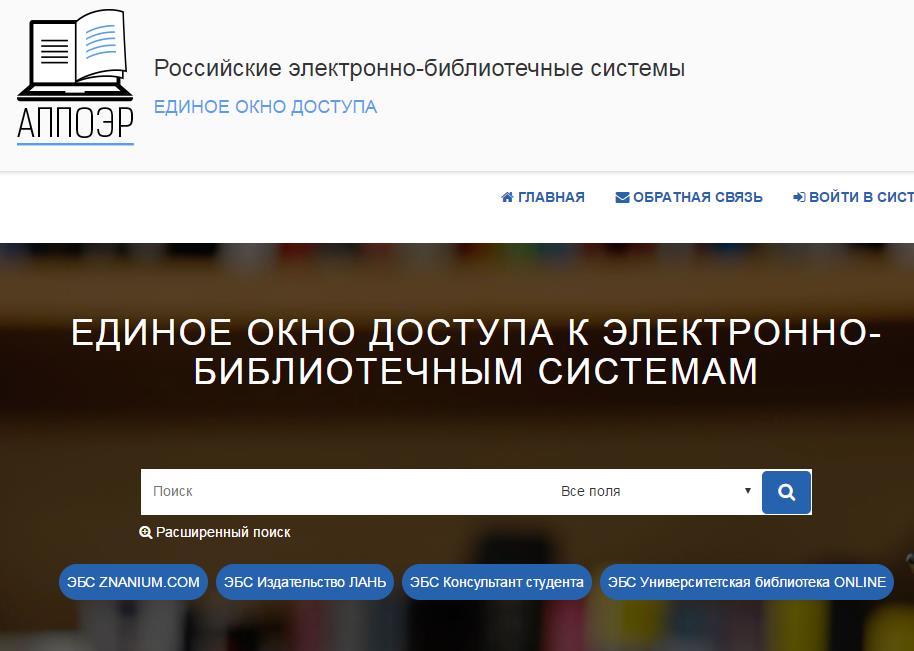Select ВОЙТИ В СИСТЕМУ in the navigation
This screenshot has width=914, height=651.
[860, 197]
